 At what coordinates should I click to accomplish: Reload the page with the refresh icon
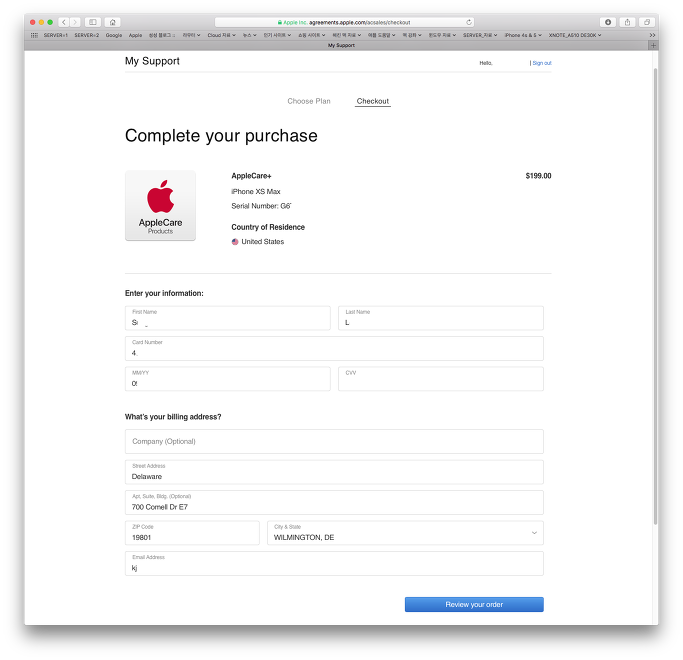(x=469, y=22)
